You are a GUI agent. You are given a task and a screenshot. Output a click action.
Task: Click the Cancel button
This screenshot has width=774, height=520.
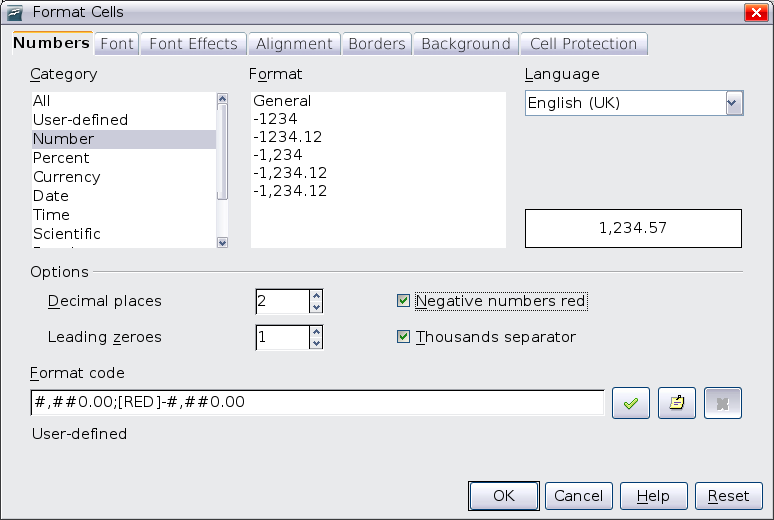coord(579,496)
